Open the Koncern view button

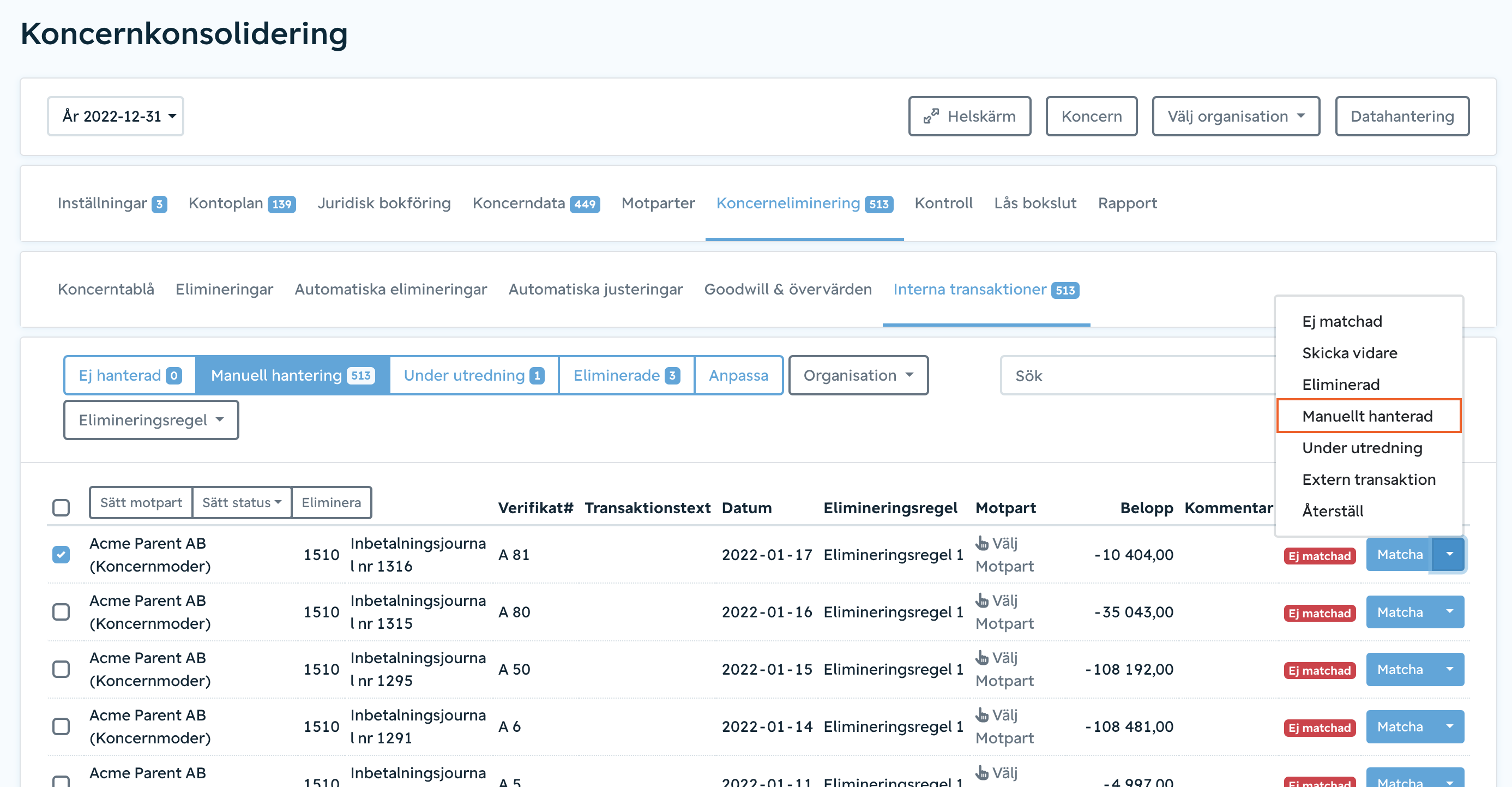[x=1091, y=116]
